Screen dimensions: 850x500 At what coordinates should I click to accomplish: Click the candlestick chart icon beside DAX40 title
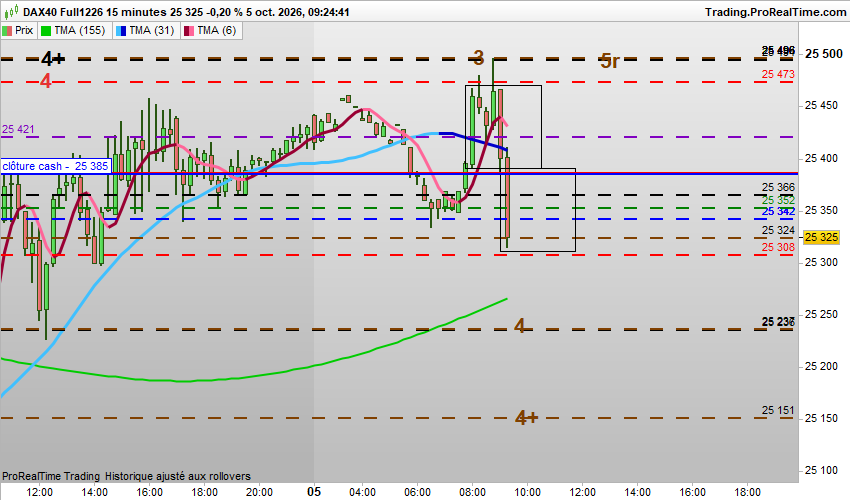click(11, 11)
